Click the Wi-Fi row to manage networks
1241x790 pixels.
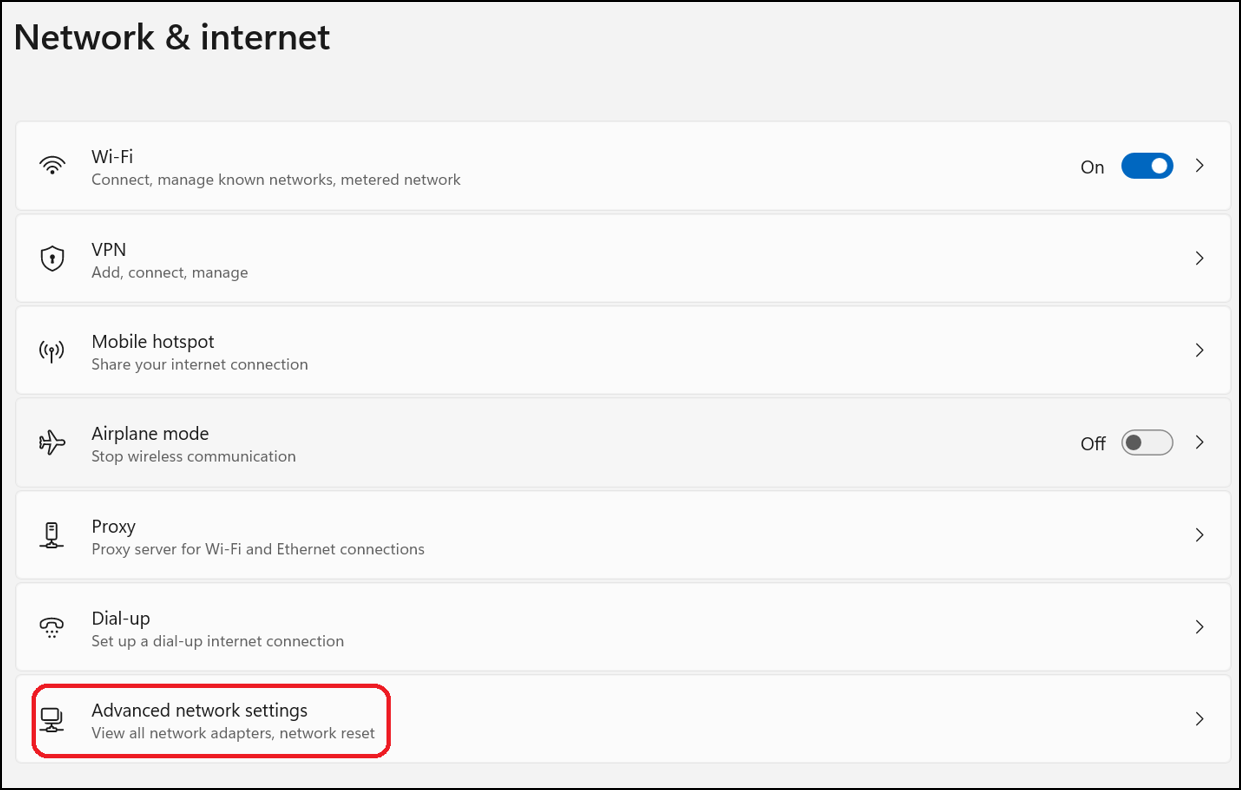click(400, 165)
